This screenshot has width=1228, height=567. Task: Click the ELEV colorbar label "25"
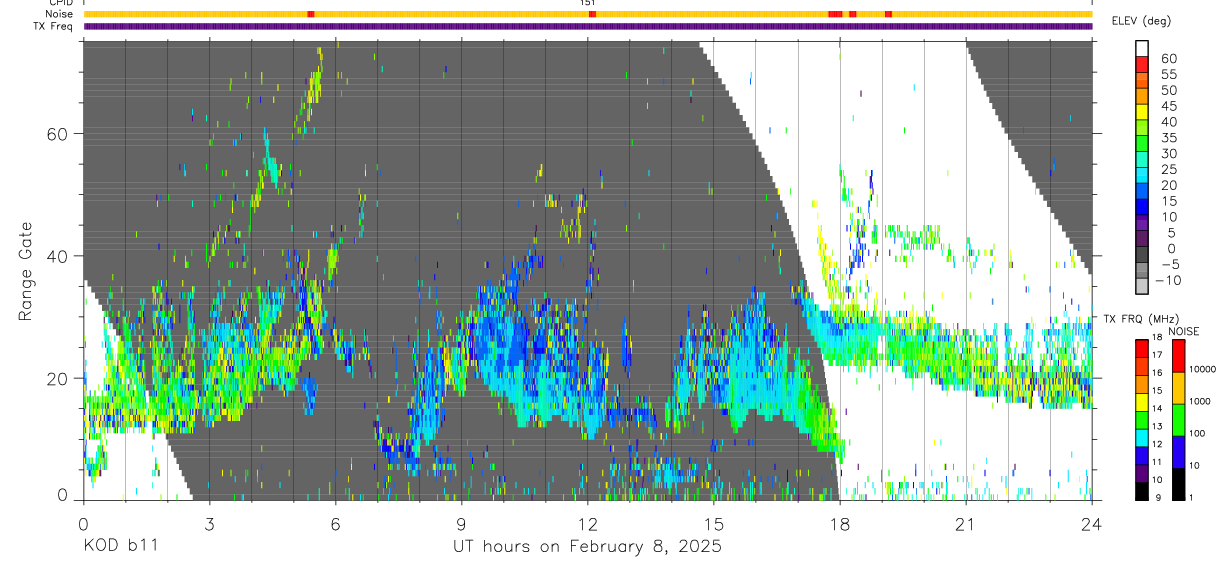[x=1167, y=169]
